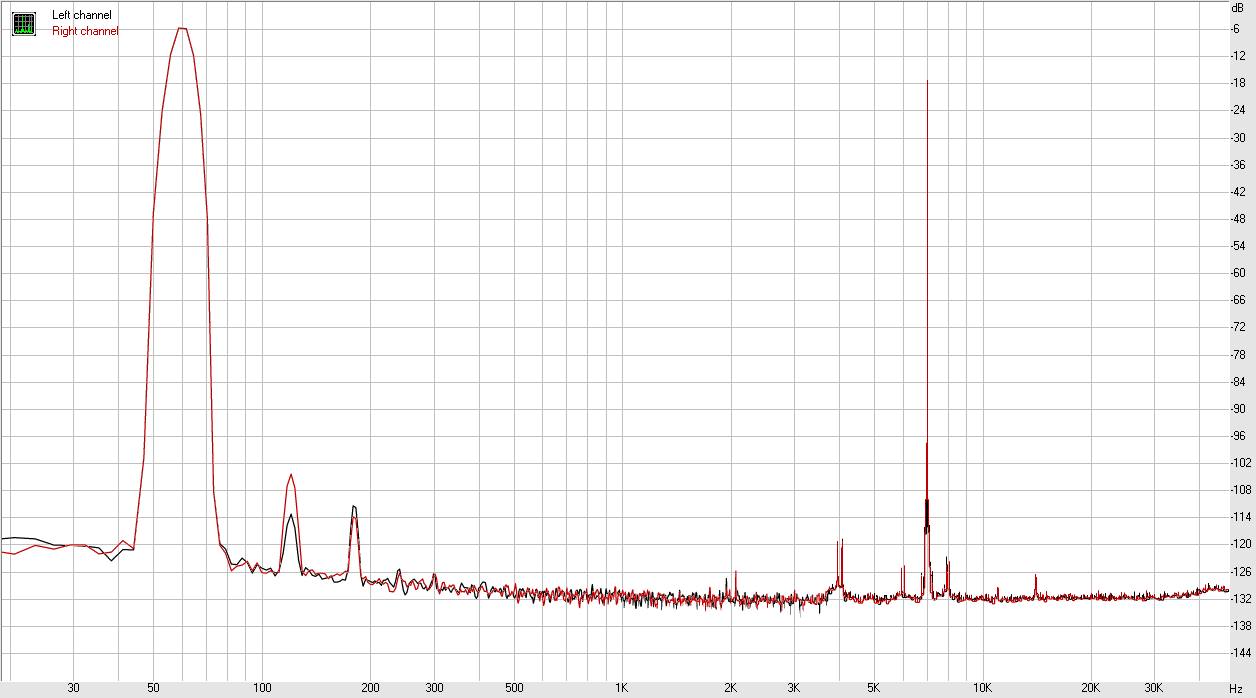Click the -102 dB axis value
The height and width of the screenshot is (698, 1256).
(x=1240, y=463)
